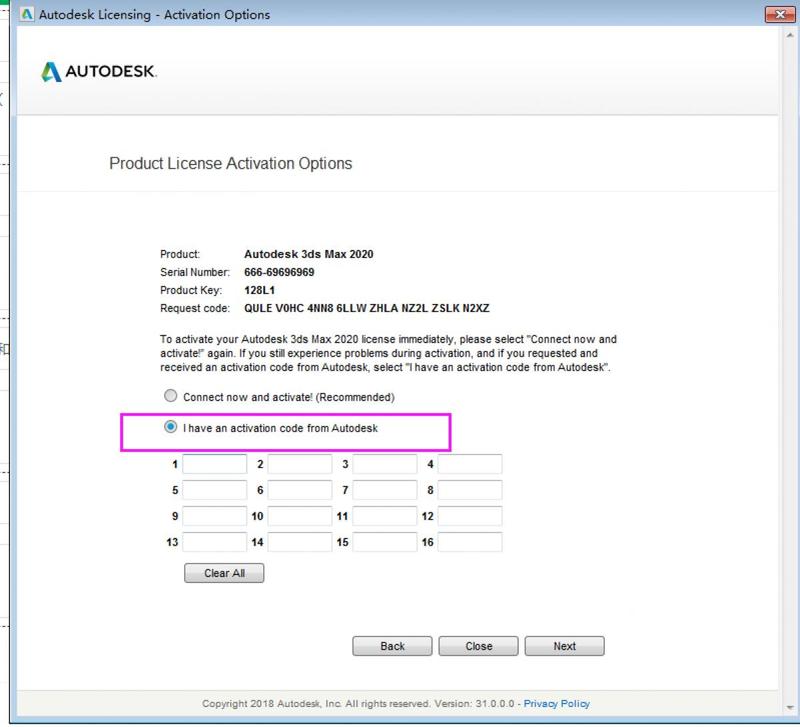The image size is (800, 727).
Task: Click activation code field 5
Action: (215, 490)
